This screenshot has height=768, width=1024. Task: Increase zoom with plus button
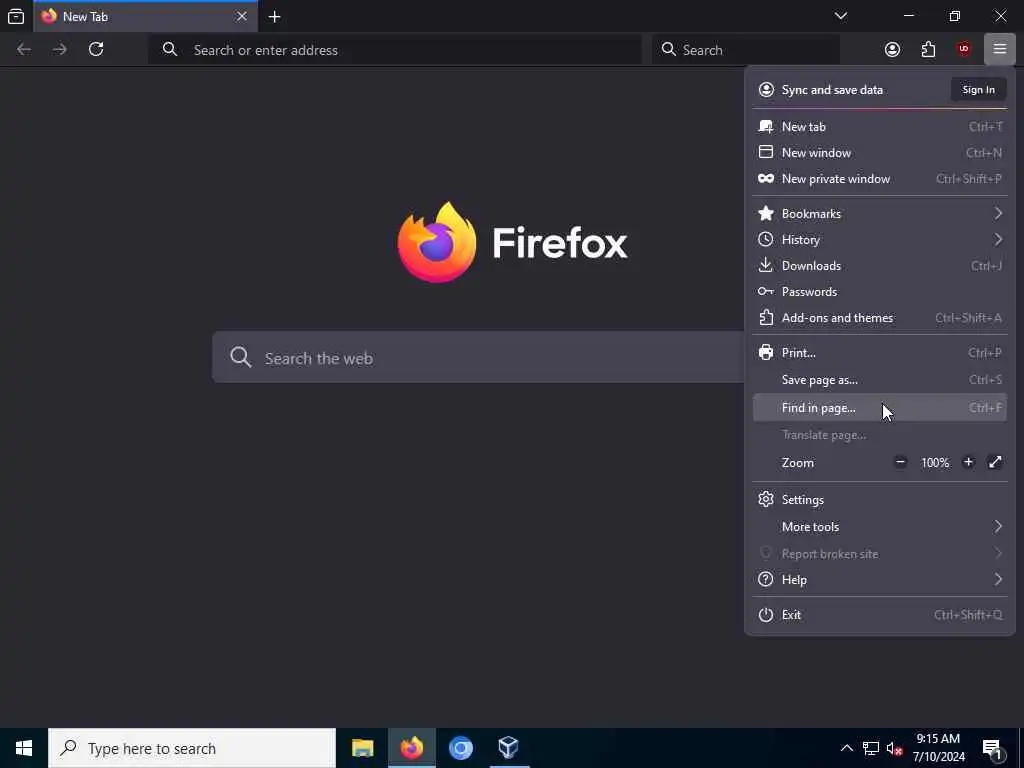point(968,462)
